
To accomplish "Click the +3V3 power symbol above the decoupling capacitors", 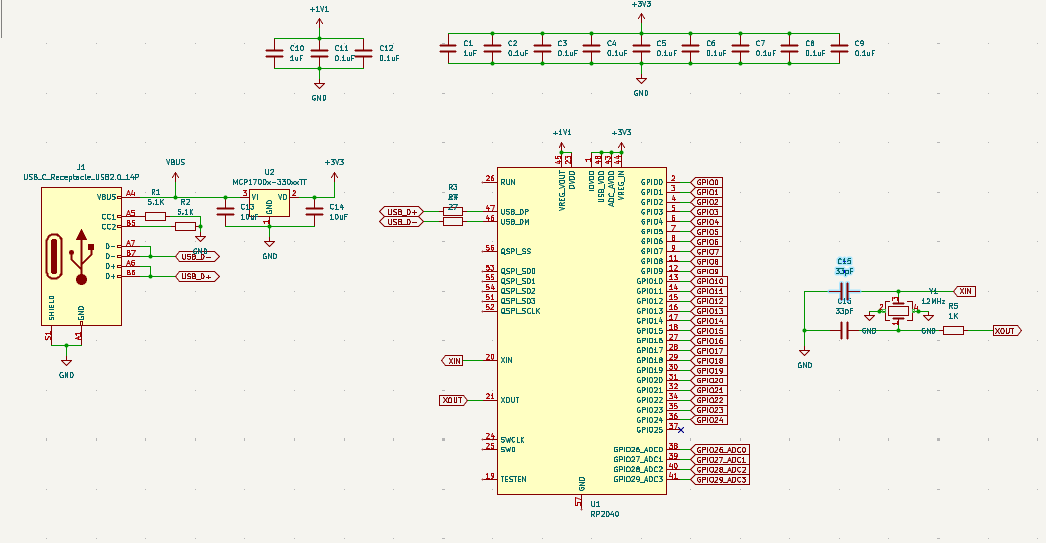I will pyautogui.click(x=641, y=10).
